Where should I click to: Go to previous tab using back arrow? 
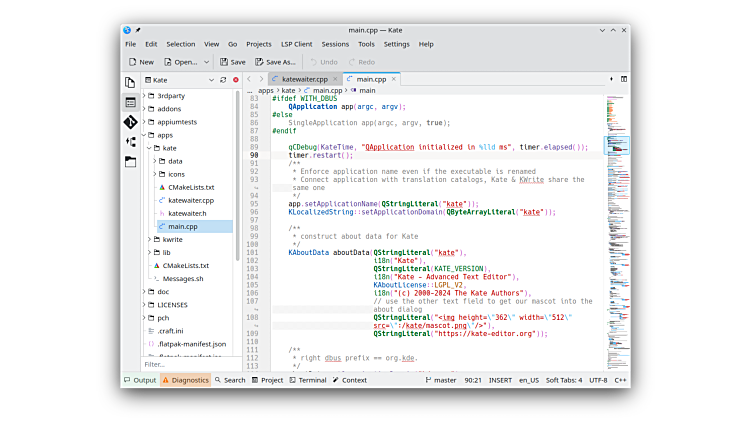tap(249, 79)
